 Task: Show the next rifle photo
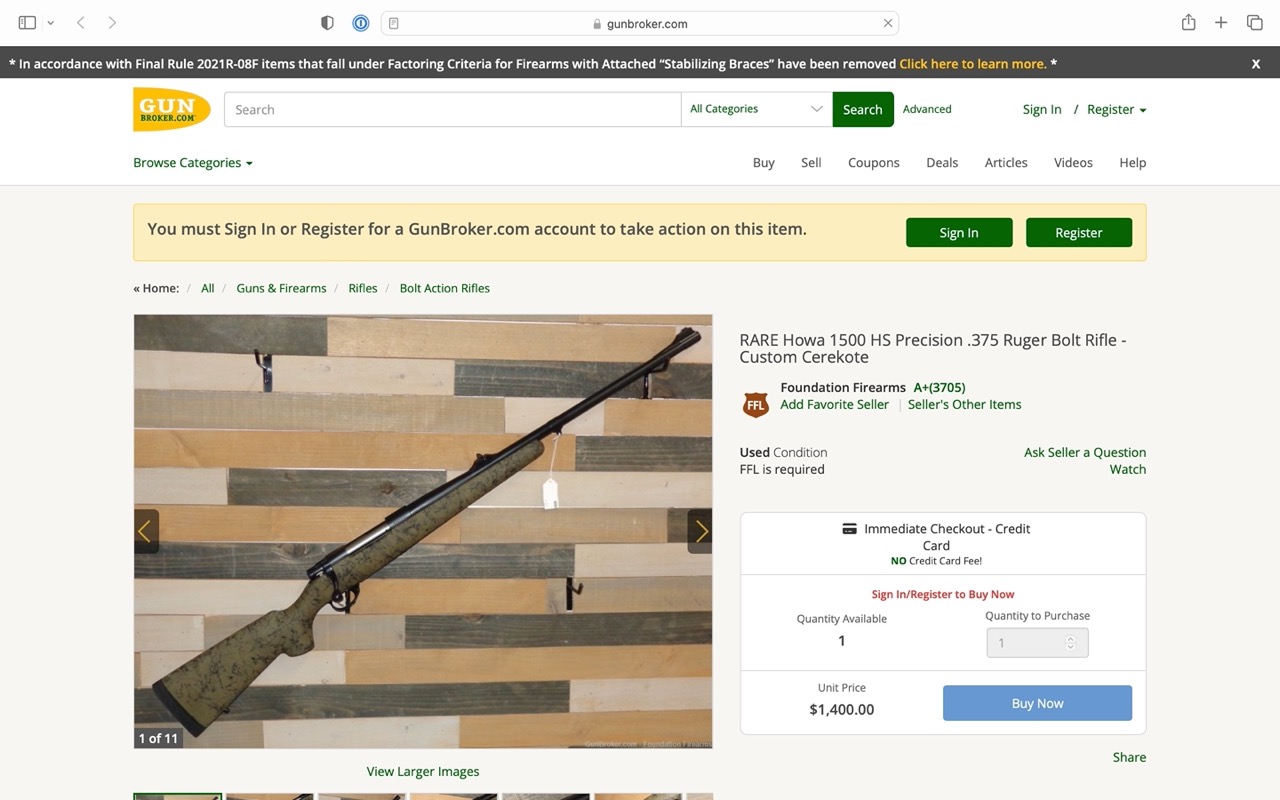[x=700, y=531]
